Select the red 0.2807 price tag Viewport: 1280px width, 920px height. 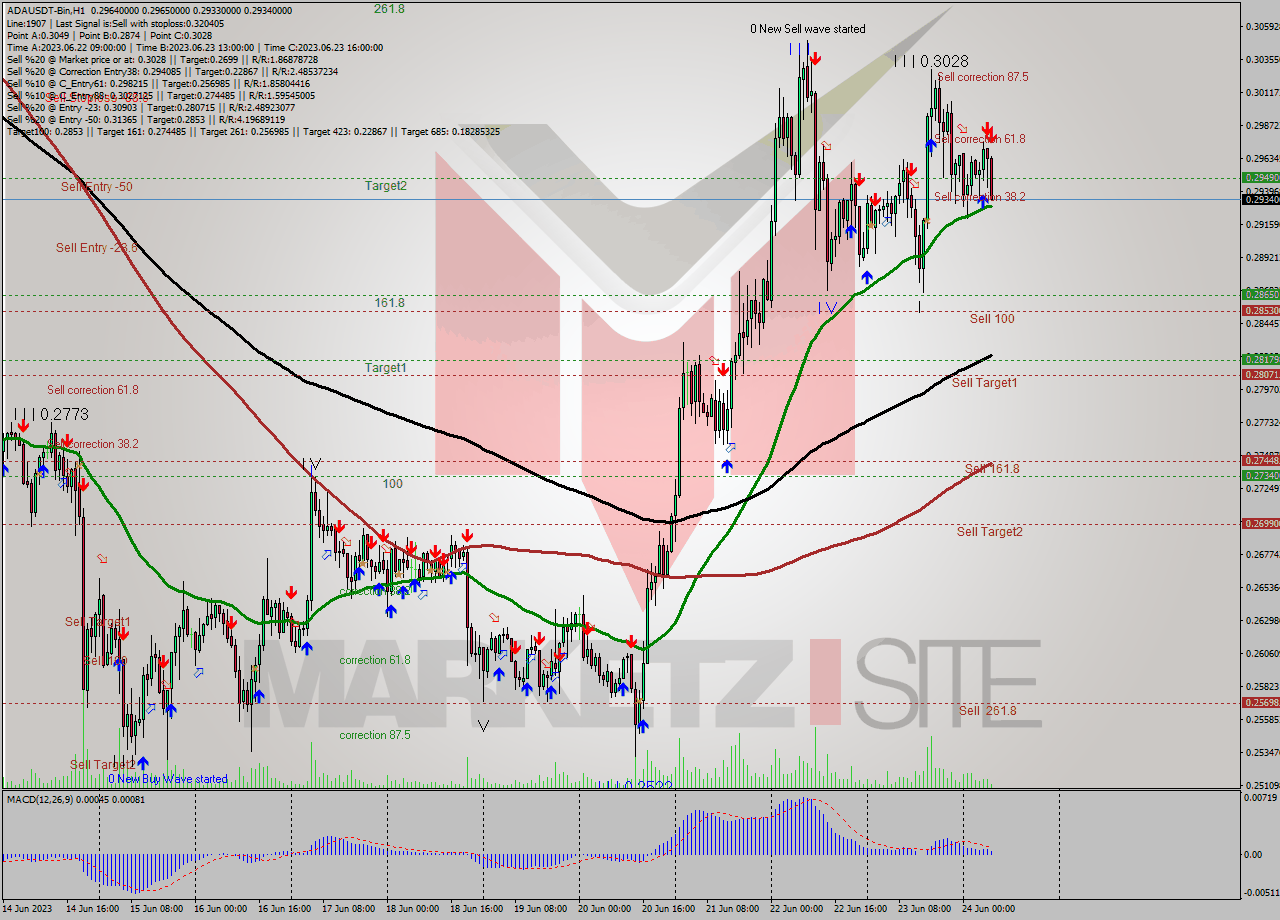[x=1260, y=374]
